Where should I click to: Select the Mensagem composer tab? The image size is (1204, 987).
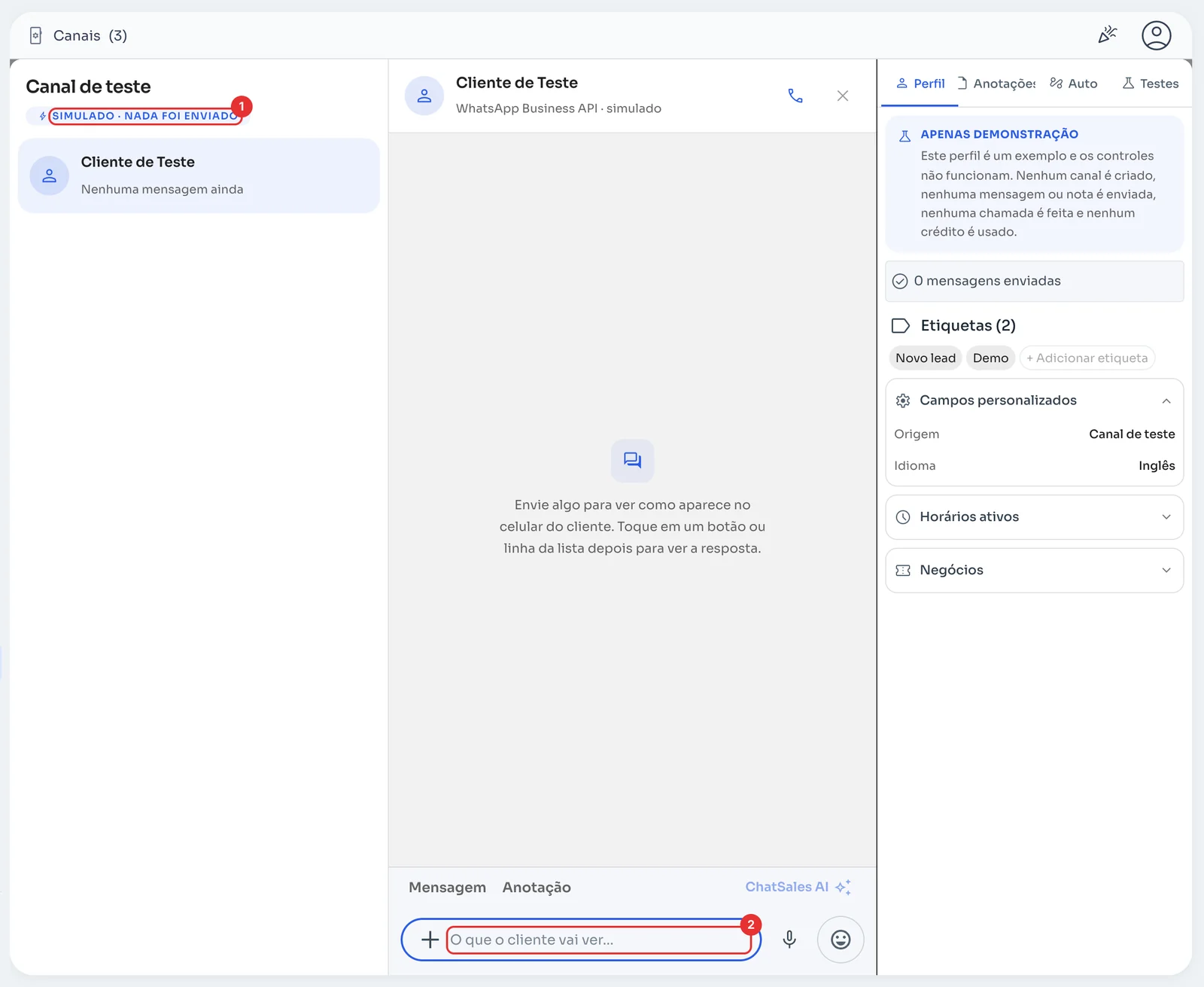[x=447, y=888]
